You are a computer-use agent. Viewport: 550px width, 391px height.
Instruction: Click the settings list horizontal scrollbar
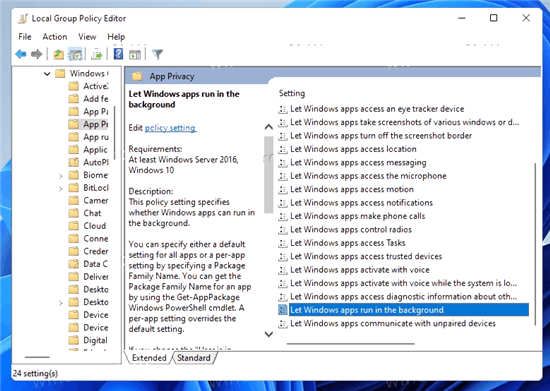351,344
